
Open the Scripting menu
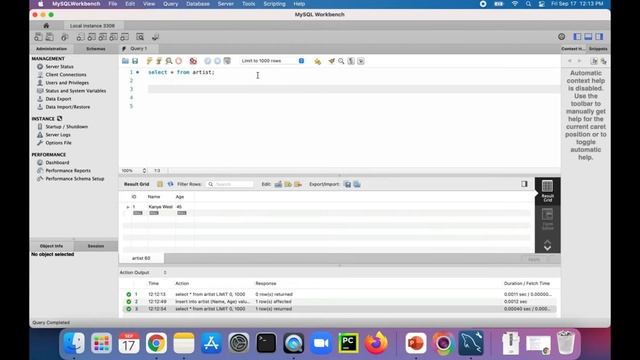click(274, 4)
